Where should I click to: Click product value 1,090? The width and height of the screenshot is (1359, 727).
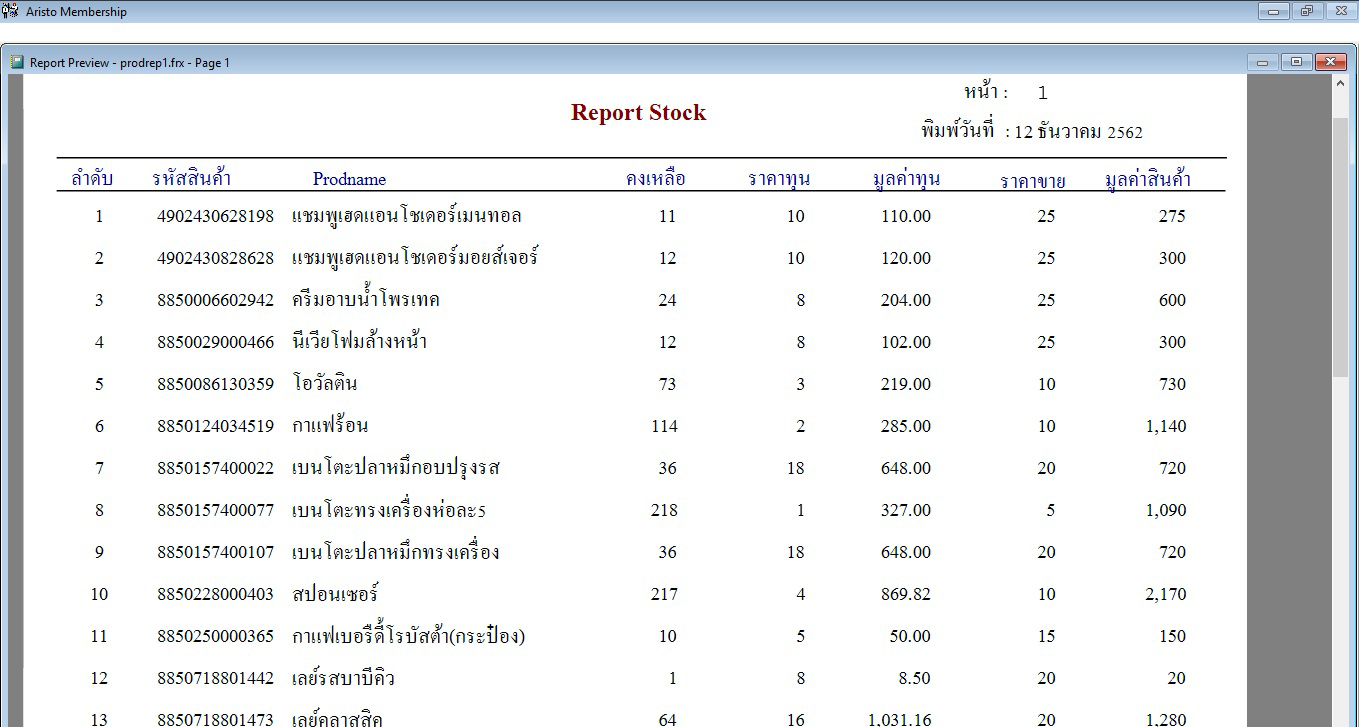pyautogui.click(x=1166, y=510)
